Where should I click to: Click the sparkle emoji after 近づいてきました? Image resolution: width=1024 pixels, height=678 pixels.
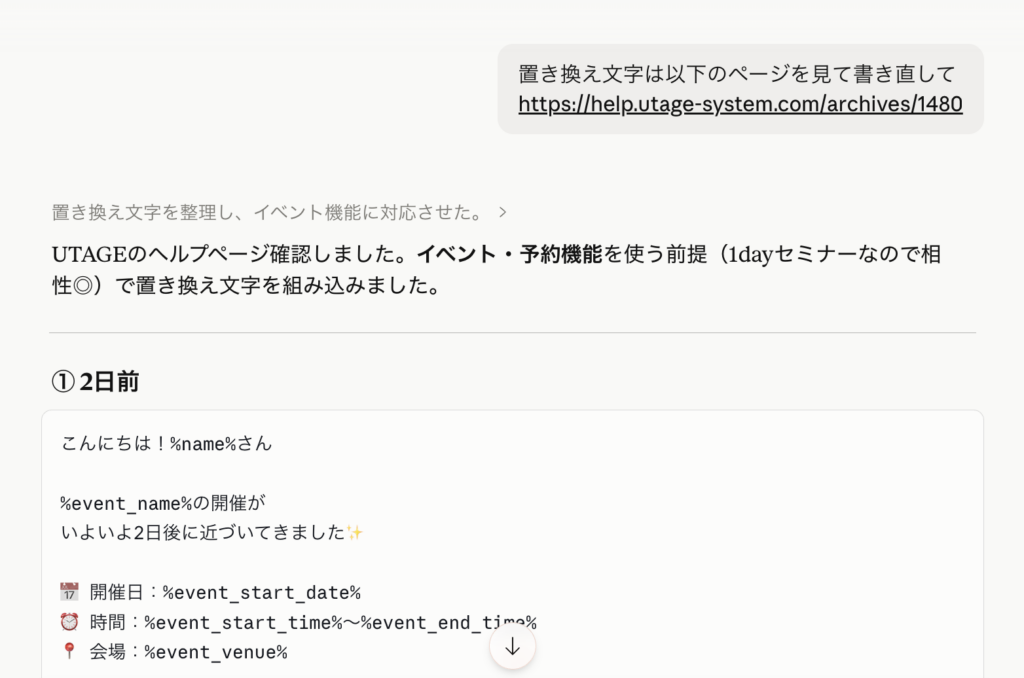point(355,532)
